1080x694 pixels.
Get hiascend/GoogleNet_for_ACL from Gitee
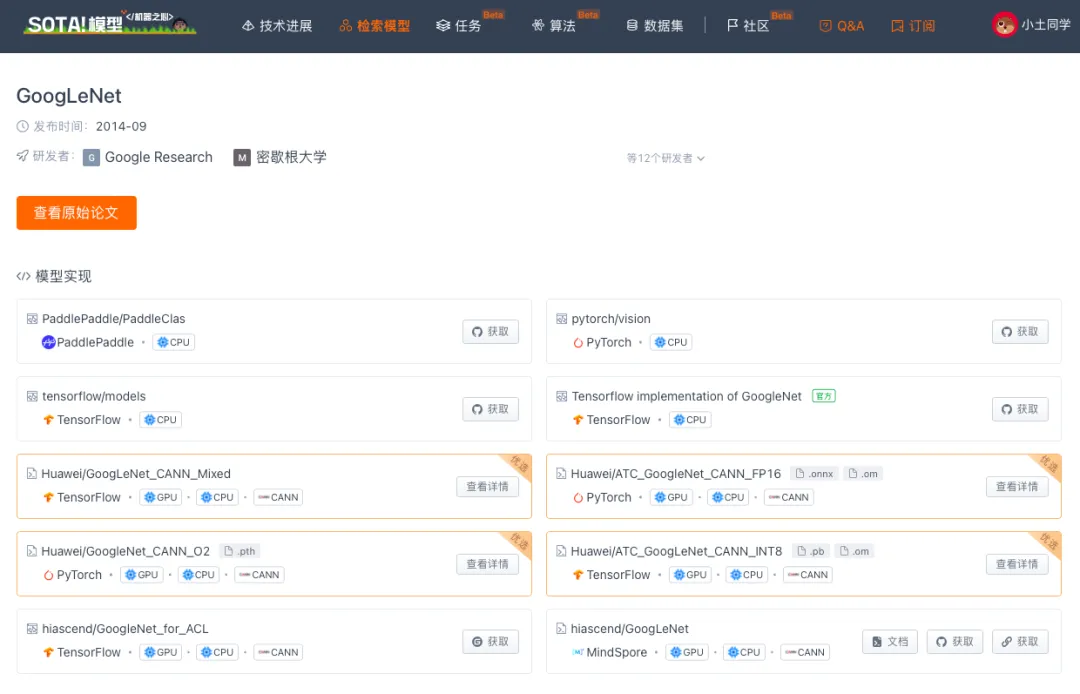[x=490, y=642]
